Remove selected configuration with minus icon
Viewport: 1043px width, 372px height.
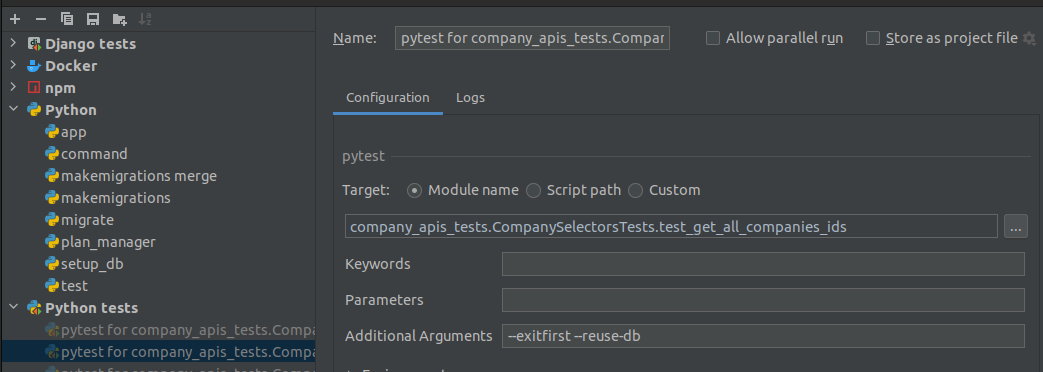coord(41,19)
